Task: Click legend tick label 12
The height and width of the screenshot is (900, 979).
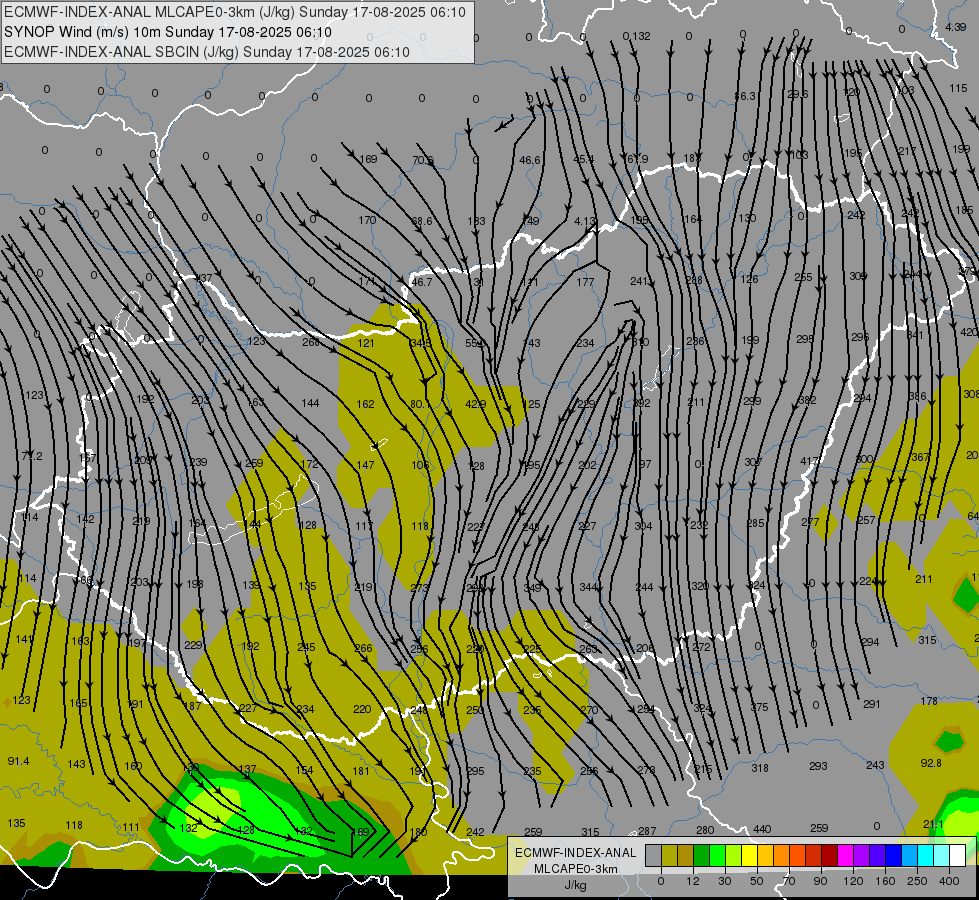Action: (692, 881)
